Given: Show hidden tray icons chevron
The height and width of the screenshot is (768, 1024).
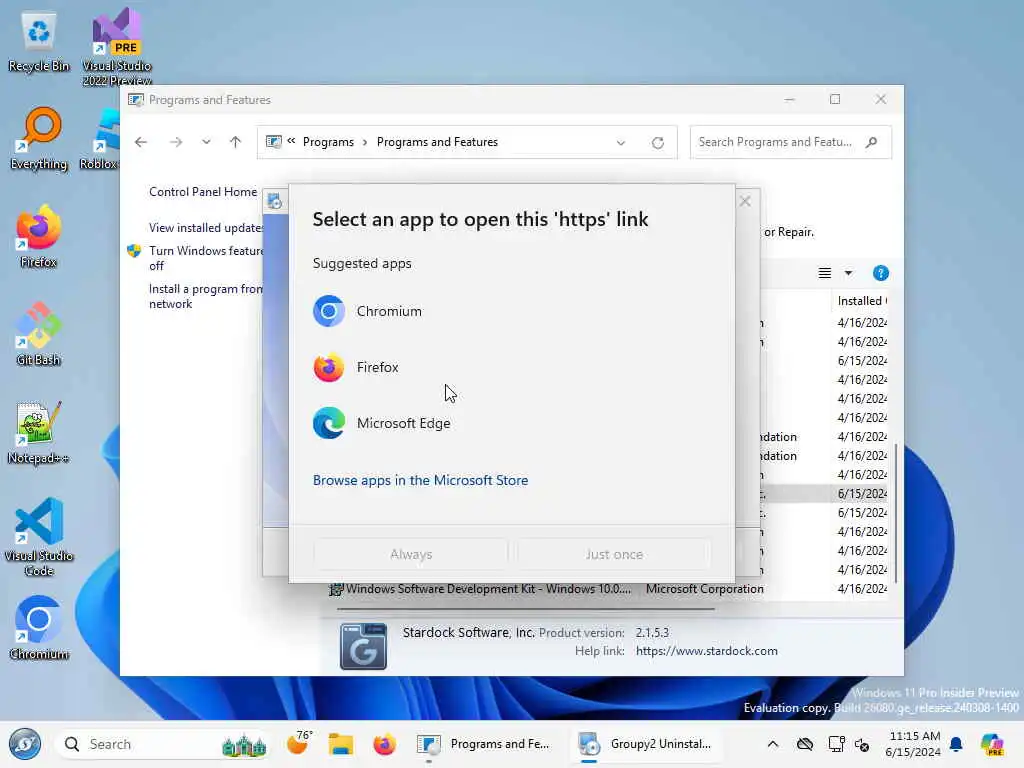Looking at the screenshot, I should [773, 744].
